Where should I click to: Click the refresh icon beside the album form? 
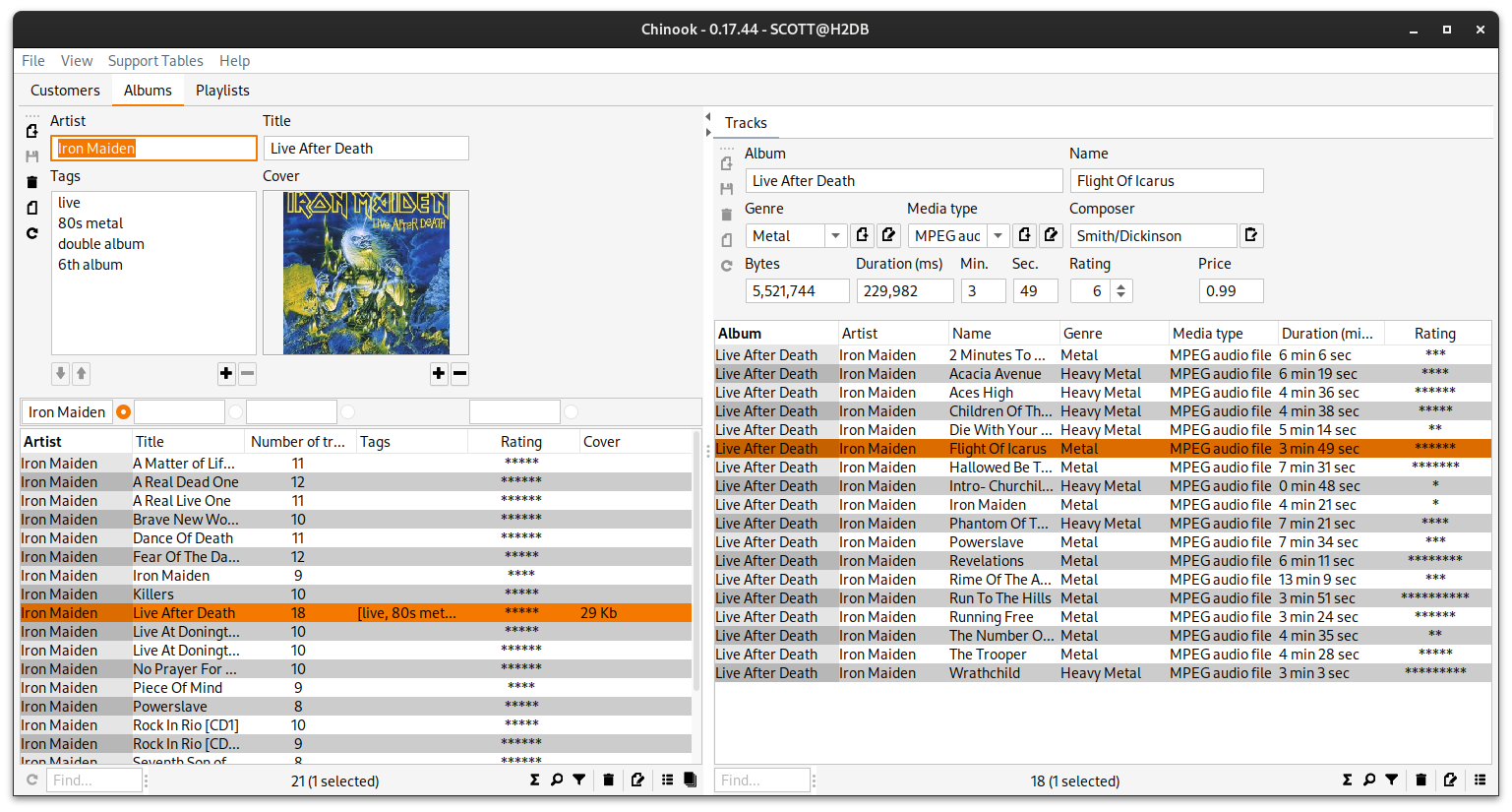(31, 233)
